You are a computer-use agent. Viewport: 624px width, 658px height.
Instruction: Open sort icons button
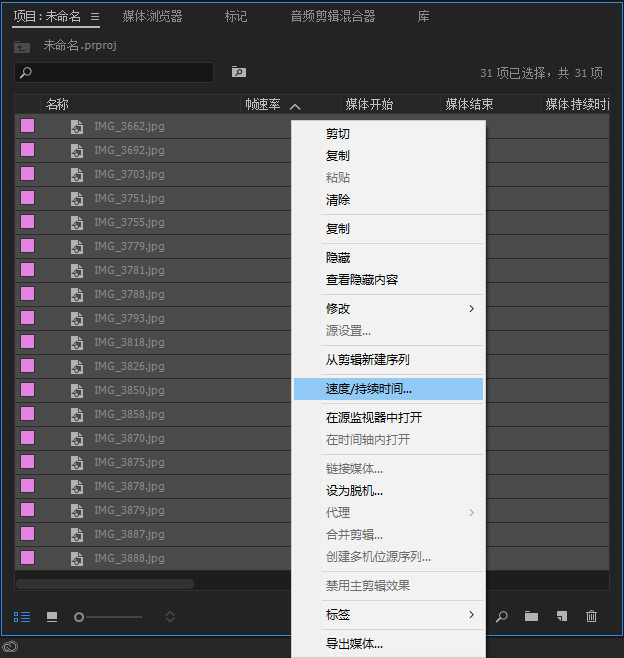tap(170, 617)
